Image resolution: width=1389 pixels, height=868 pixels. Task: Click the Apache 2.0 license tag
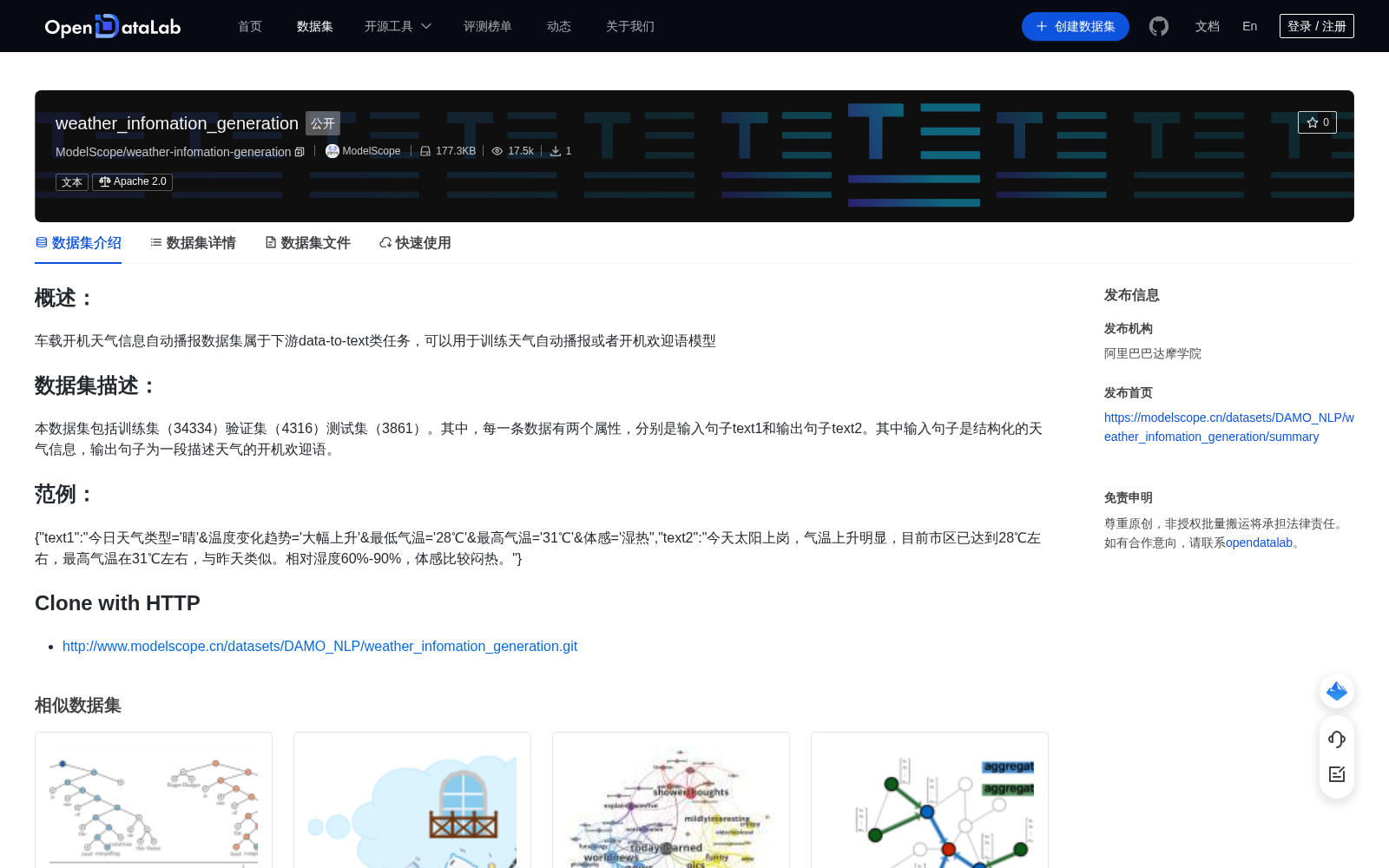(x=132, y=182)
